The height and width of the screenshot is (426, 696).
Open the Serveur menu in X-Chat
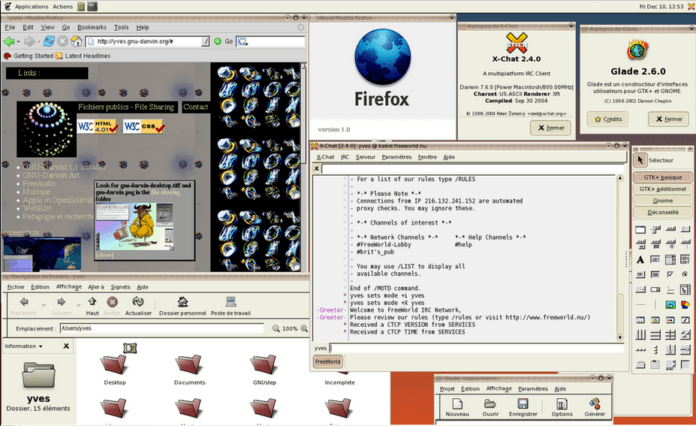[x=365, y=157]
